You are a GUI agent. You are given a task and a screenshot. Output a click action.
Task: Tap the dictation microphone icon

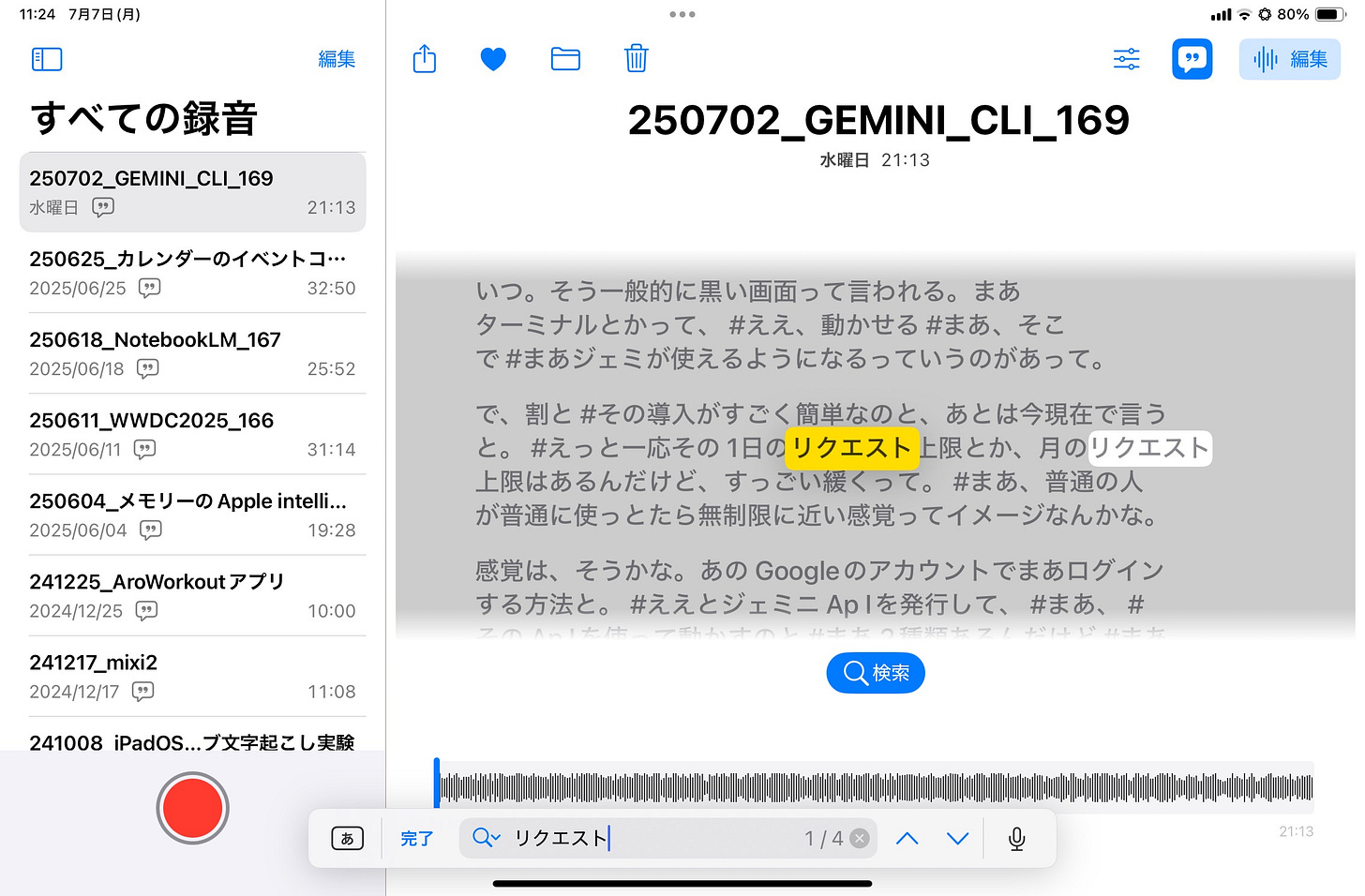[x=1016, y=839]
